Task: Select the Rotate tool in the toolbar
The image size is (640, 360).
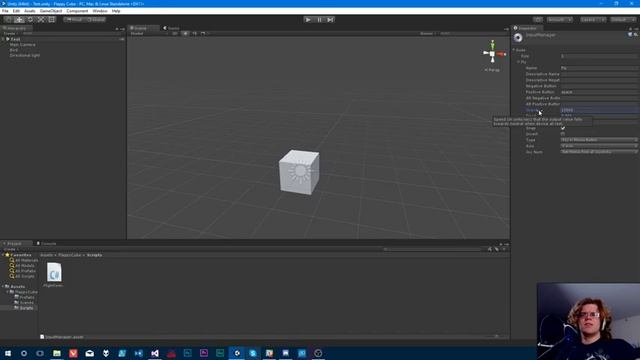Action: 30,20
